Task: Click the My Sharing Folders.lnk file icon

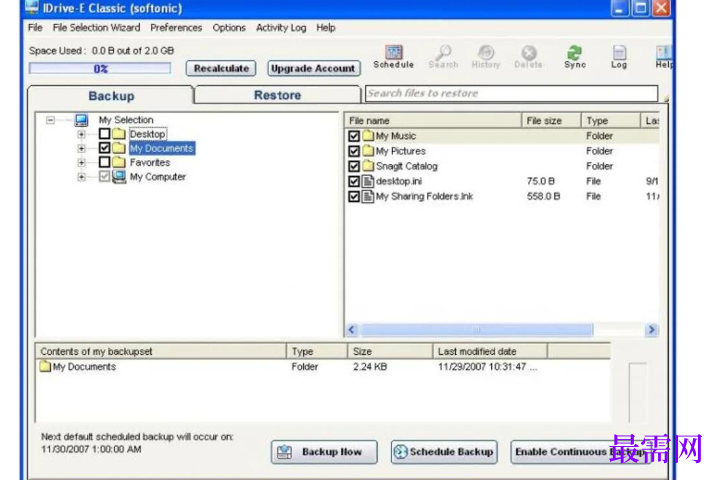Action: coord(367,196)
